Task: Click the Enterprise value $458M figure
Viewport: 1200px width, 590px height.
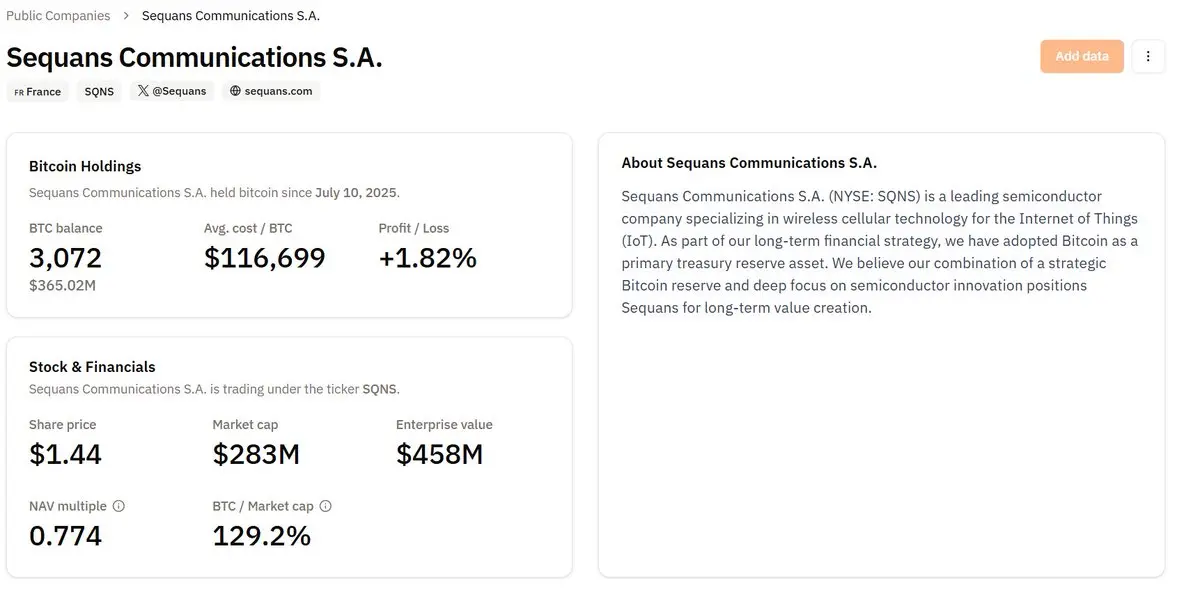Action: 440,454
